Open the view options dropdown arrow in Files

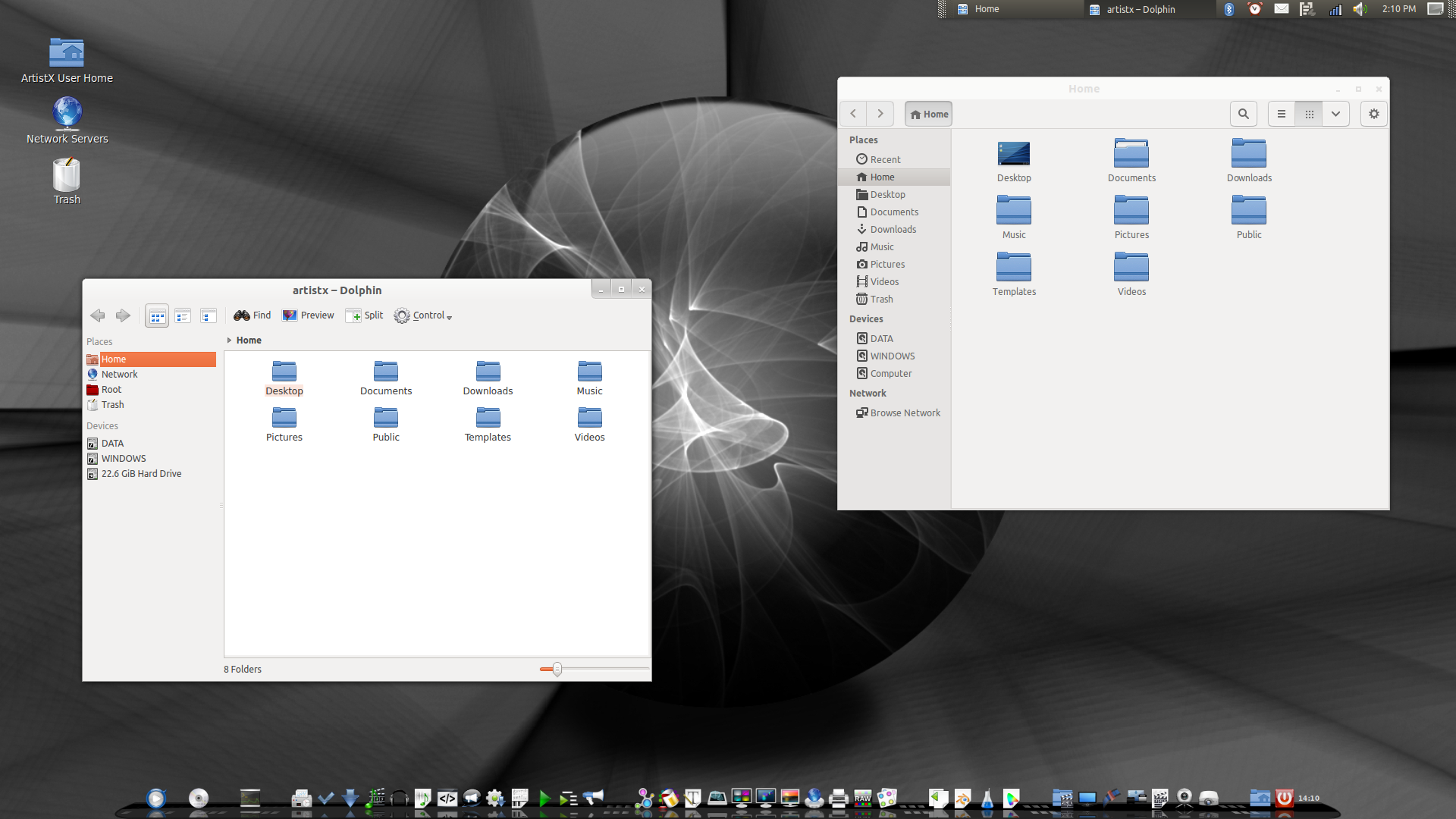click(1335, 114)
